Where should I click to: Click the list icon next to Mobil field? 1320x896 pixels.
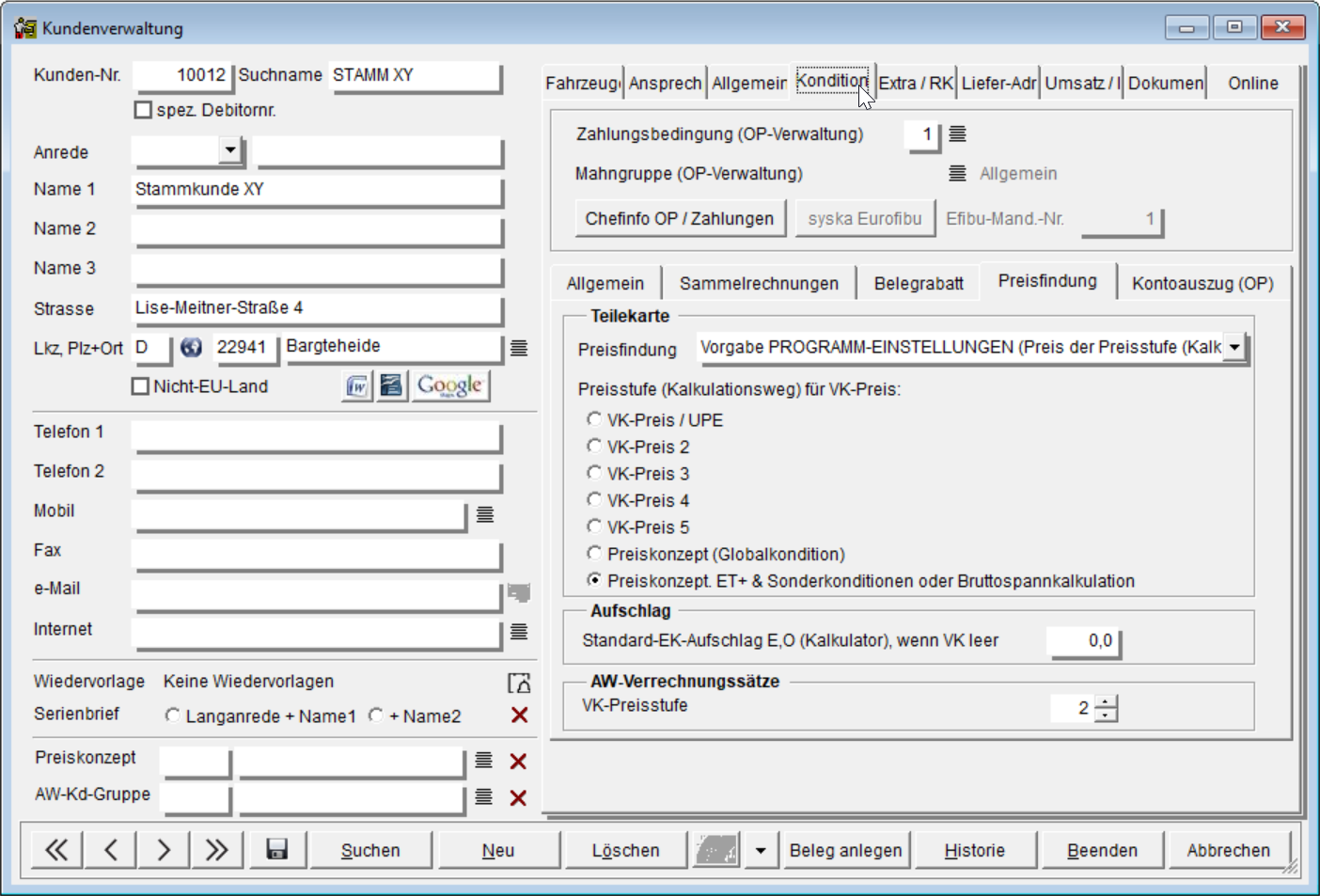(x=485, y=514)
